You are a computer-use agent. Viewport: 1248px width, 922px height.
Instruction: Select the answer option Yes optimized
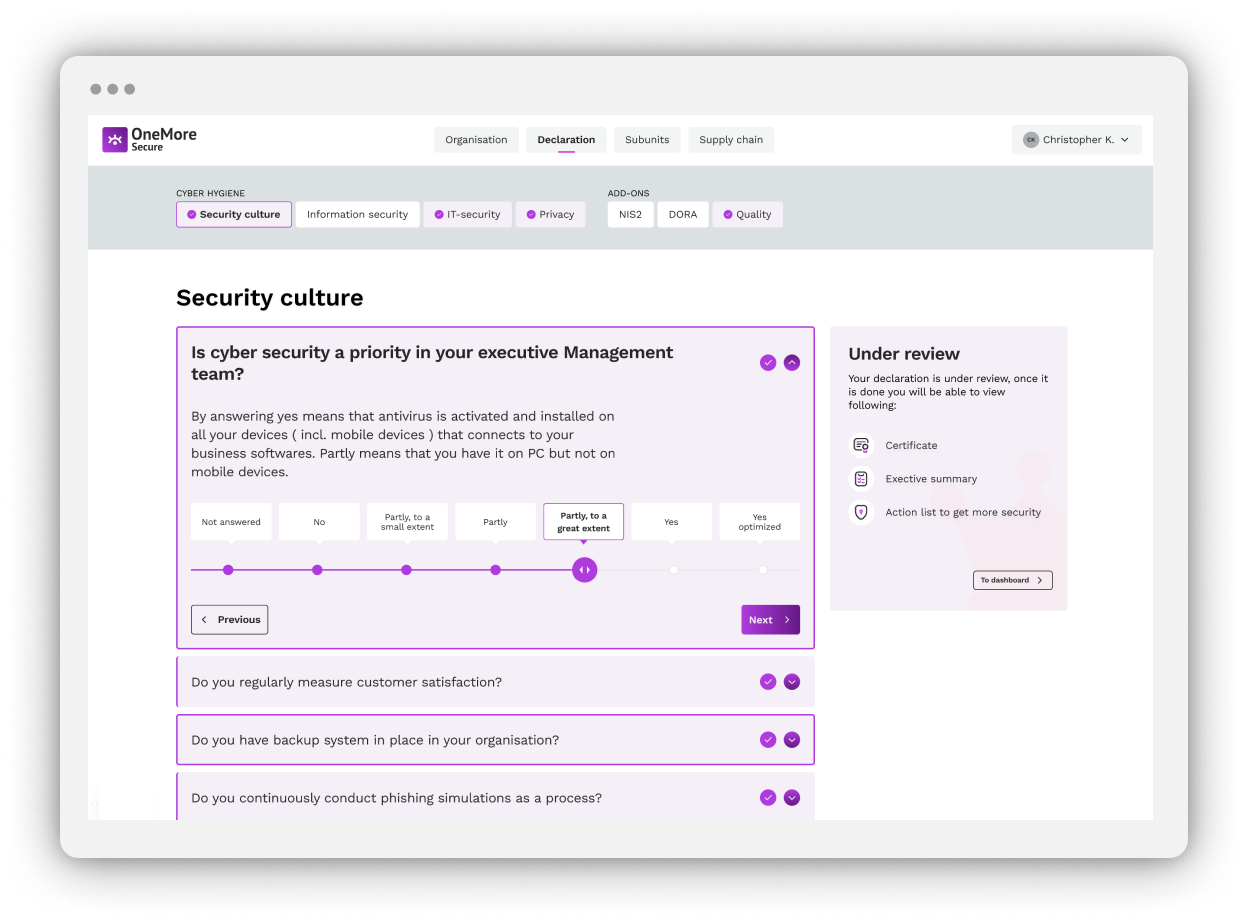tap(759, 521)
